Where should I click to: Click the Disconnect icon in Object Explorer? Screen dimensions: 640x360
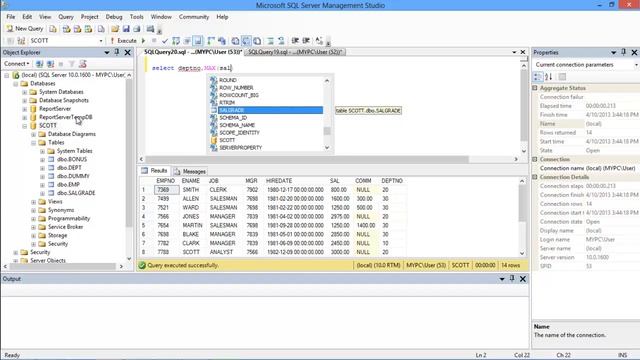tap(50, 64)
